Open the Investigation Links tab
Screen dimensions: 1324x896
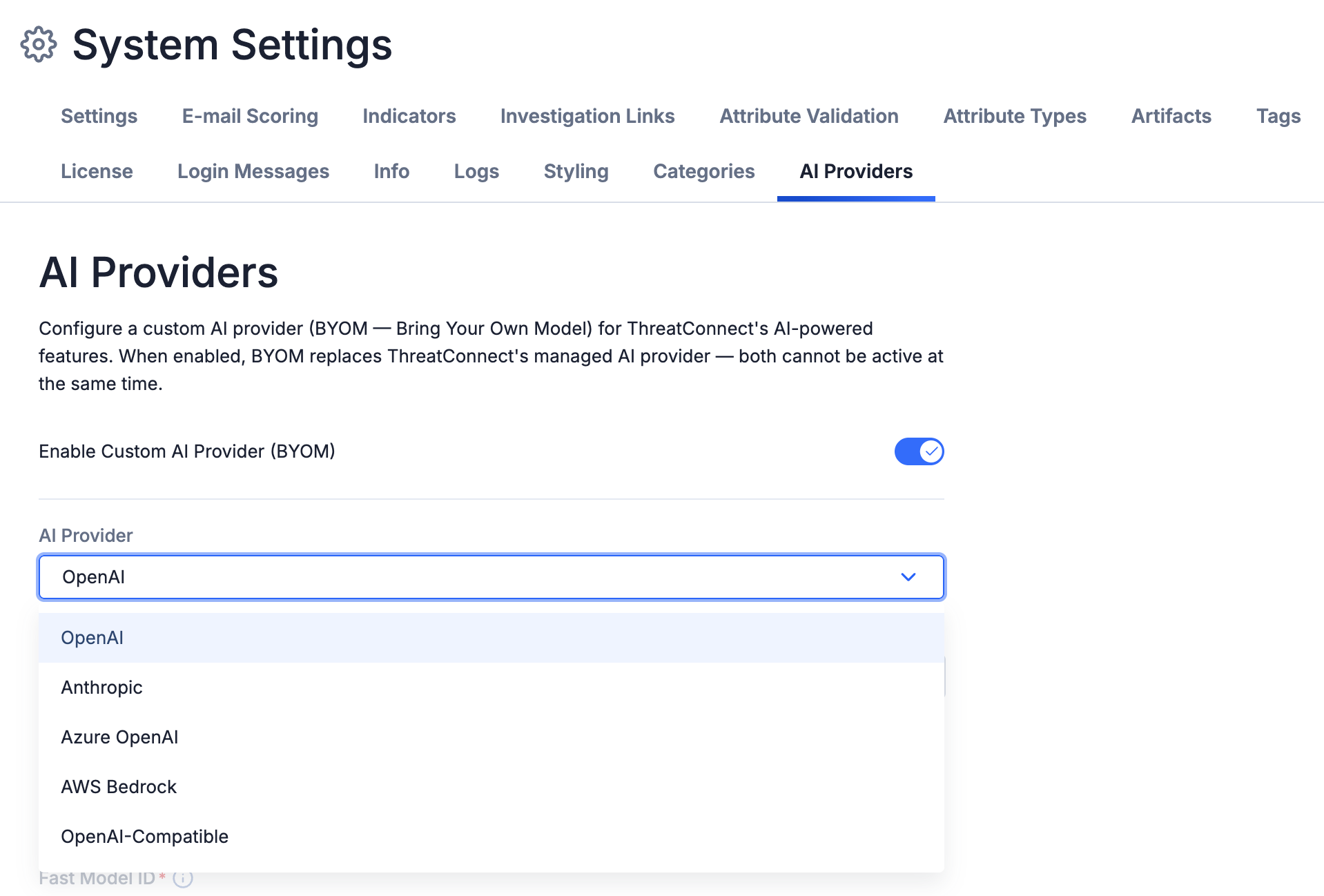coord(587,116)
